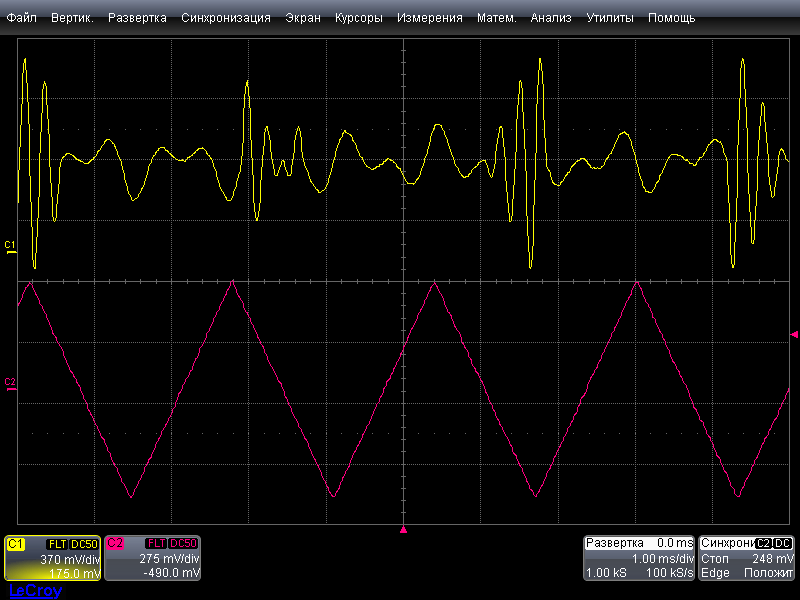Click the pink C2 channel descriptor box
The height and width of the screenshot is (600, 800).
pos(152,558)
